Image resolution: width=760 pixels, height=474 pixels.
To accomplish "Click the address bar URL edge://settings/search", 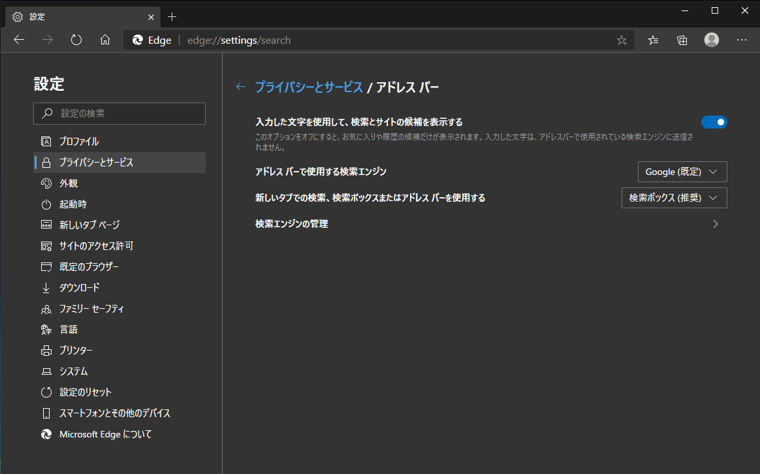I will coord(239,40).
